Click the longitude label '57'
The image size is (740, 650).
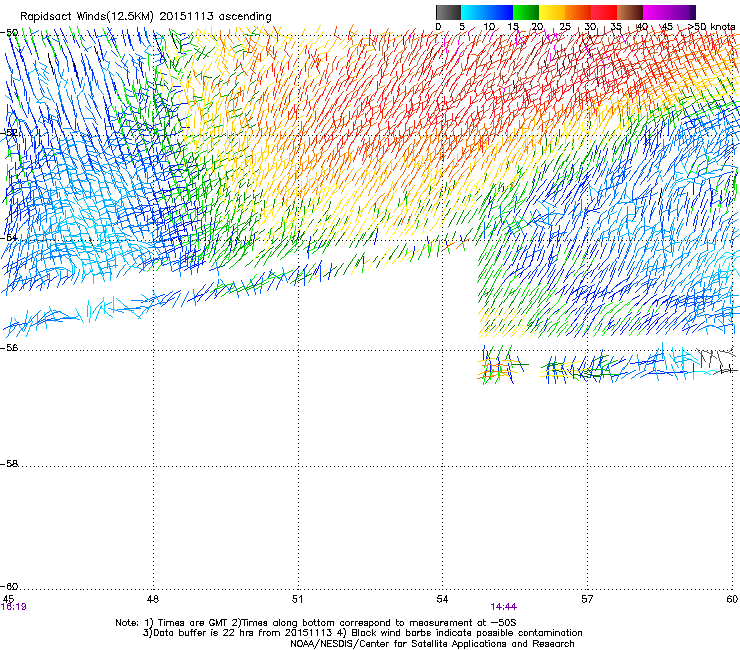click(x=587, y=599)
